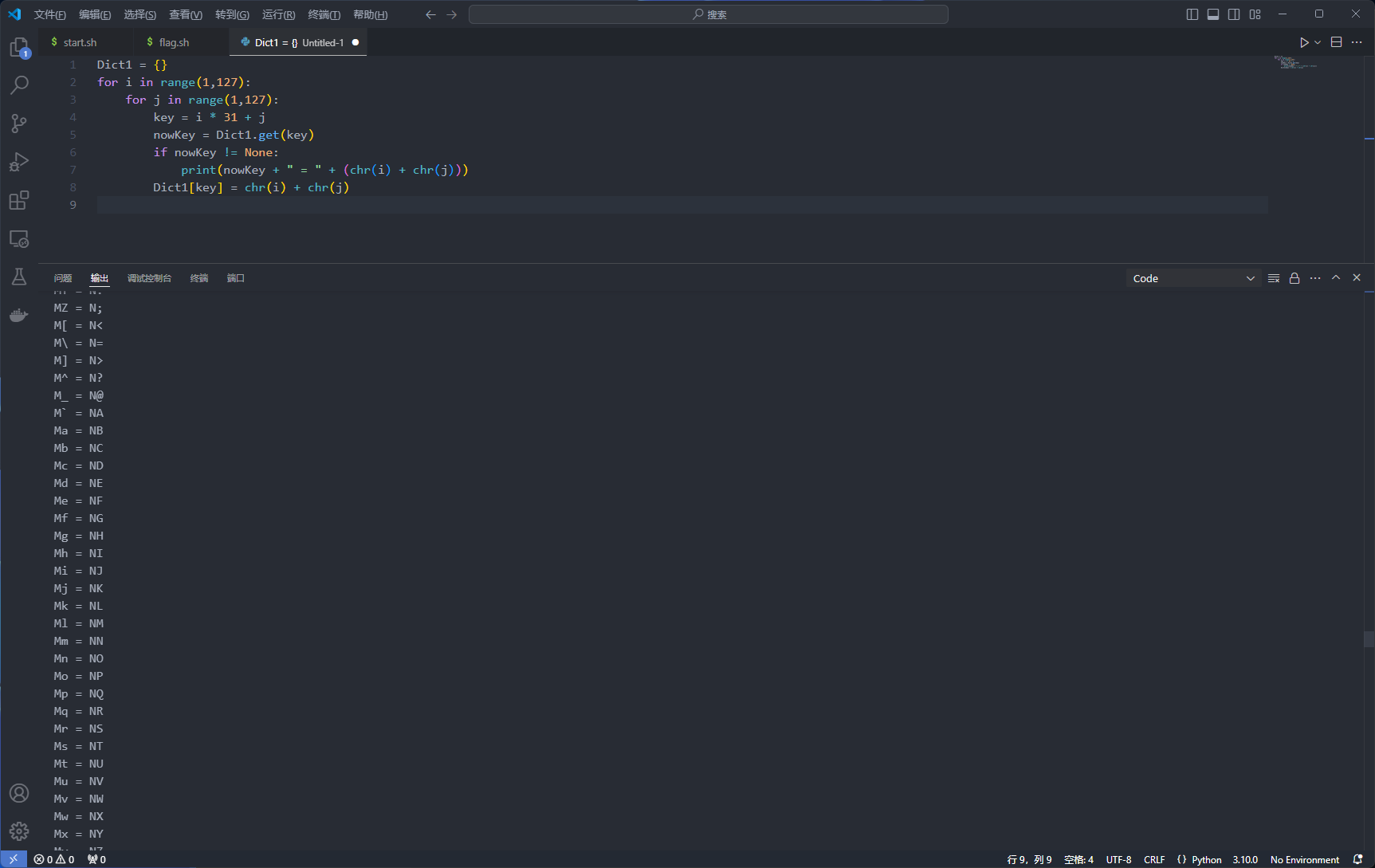Clear the output panel

tap(1274, 278)
